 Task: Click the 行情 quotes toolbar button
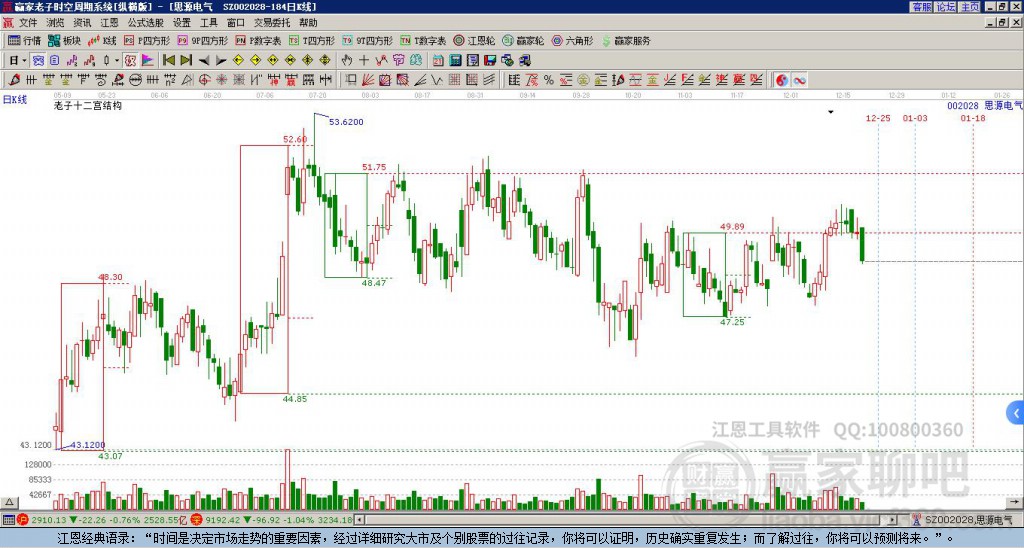pos(25,40)
